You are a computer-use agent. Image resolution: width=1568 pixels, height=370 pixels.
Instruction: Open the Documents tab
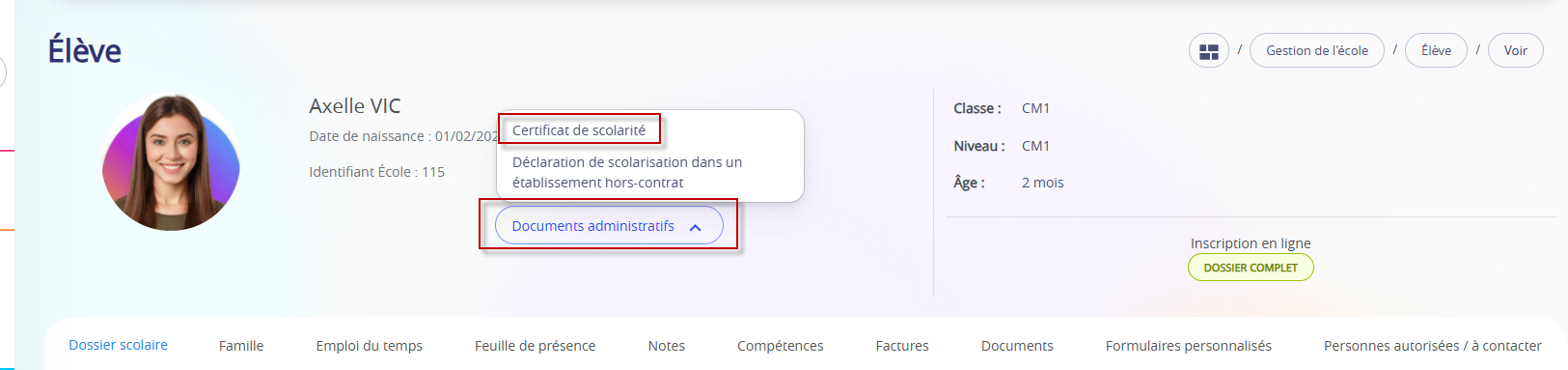point(1017,346)
